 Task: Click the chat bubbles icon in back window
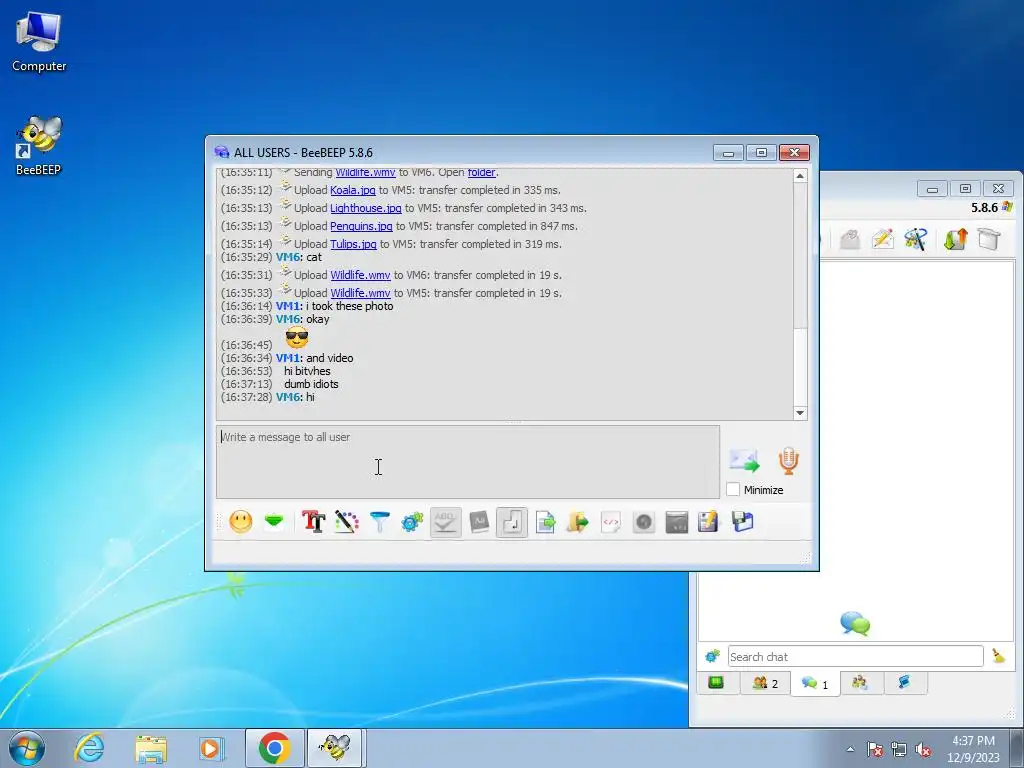855,624
